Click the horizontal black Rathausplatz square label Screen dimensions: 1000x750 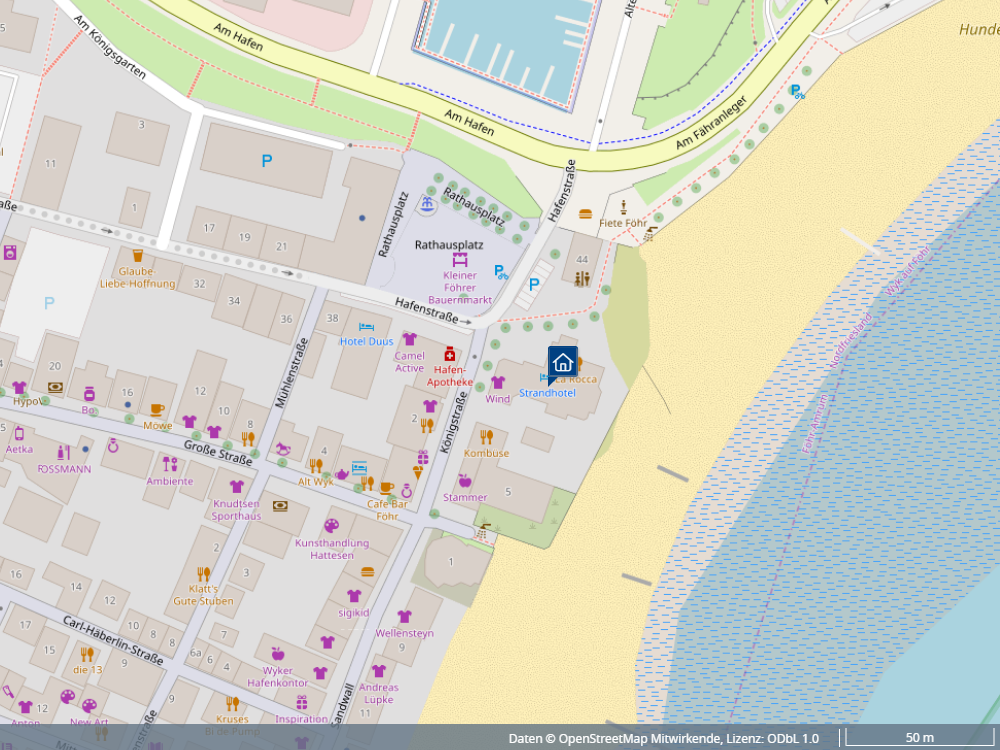point(449,245)
